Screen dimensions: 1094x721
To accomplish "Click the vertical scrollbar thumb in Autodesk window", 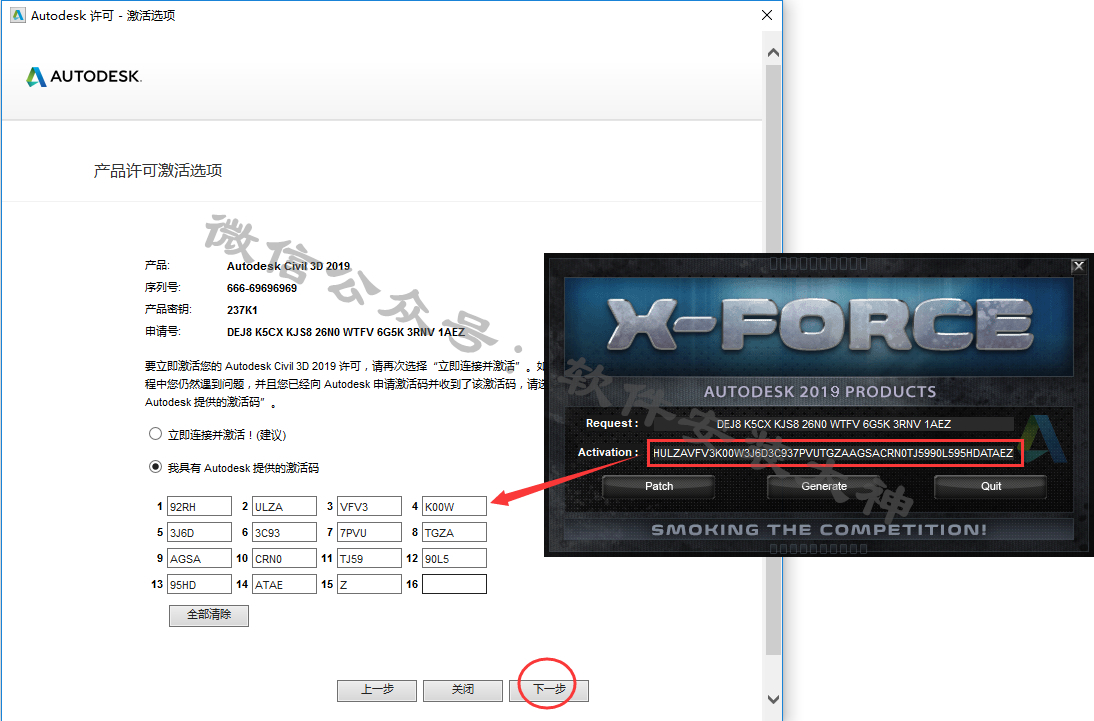I will [773, 359].
